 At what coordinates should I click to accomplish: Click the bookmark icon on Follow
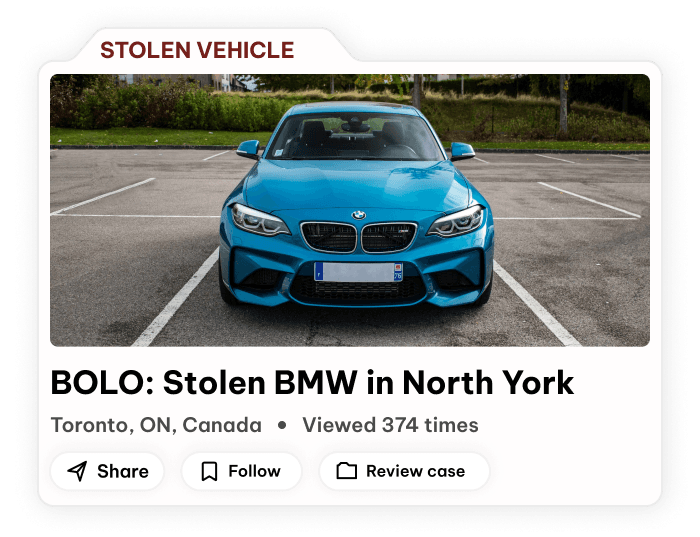(x=209, y=471)
